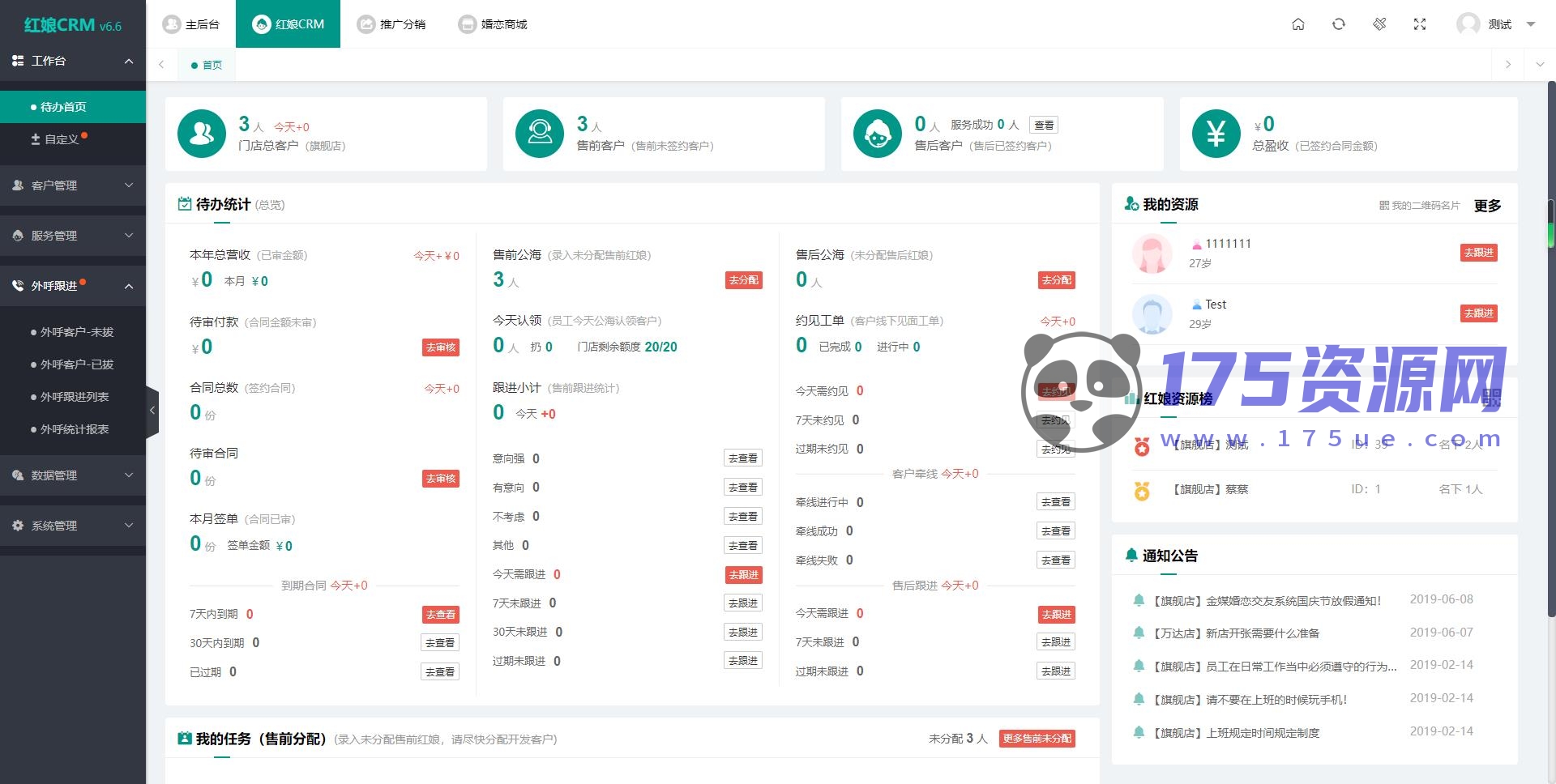1556x784 pixels.
Task: Click 去跟进 for customer 1111111
Action: pos(1479,253)
